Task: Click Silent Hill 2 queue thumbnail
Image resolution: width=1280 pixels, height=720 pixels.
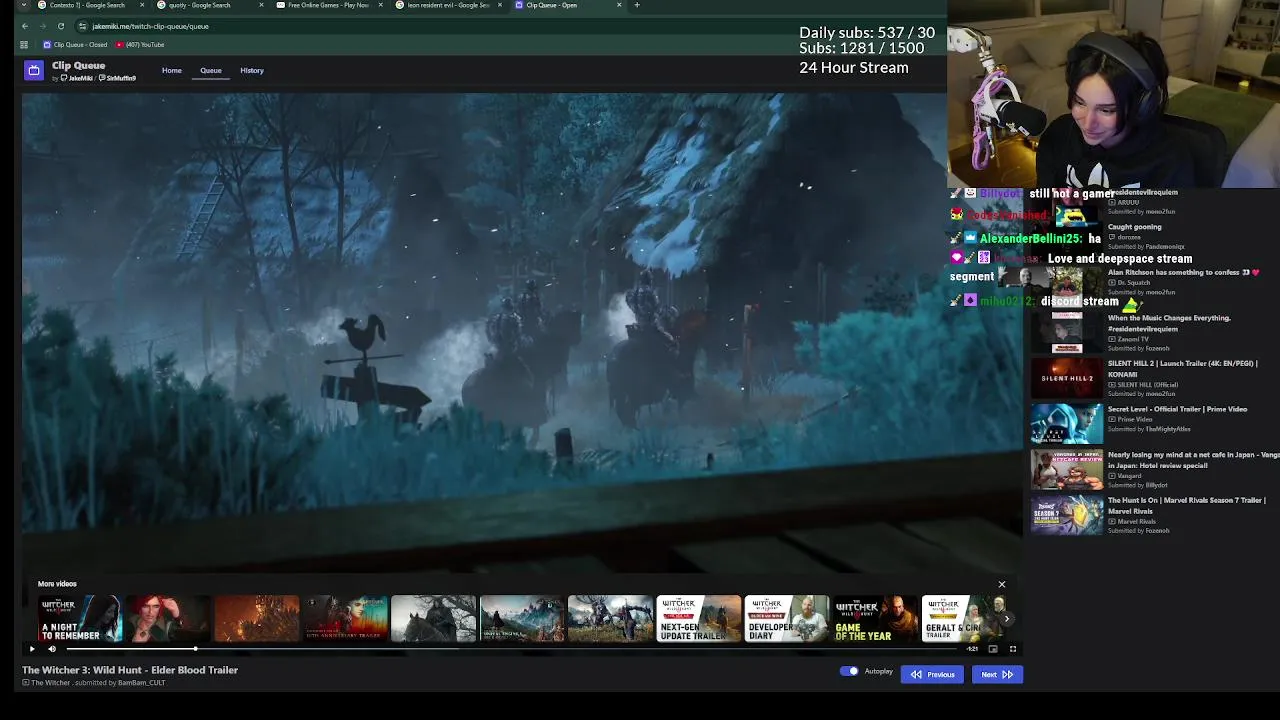Action: (x=1067, y=379)
